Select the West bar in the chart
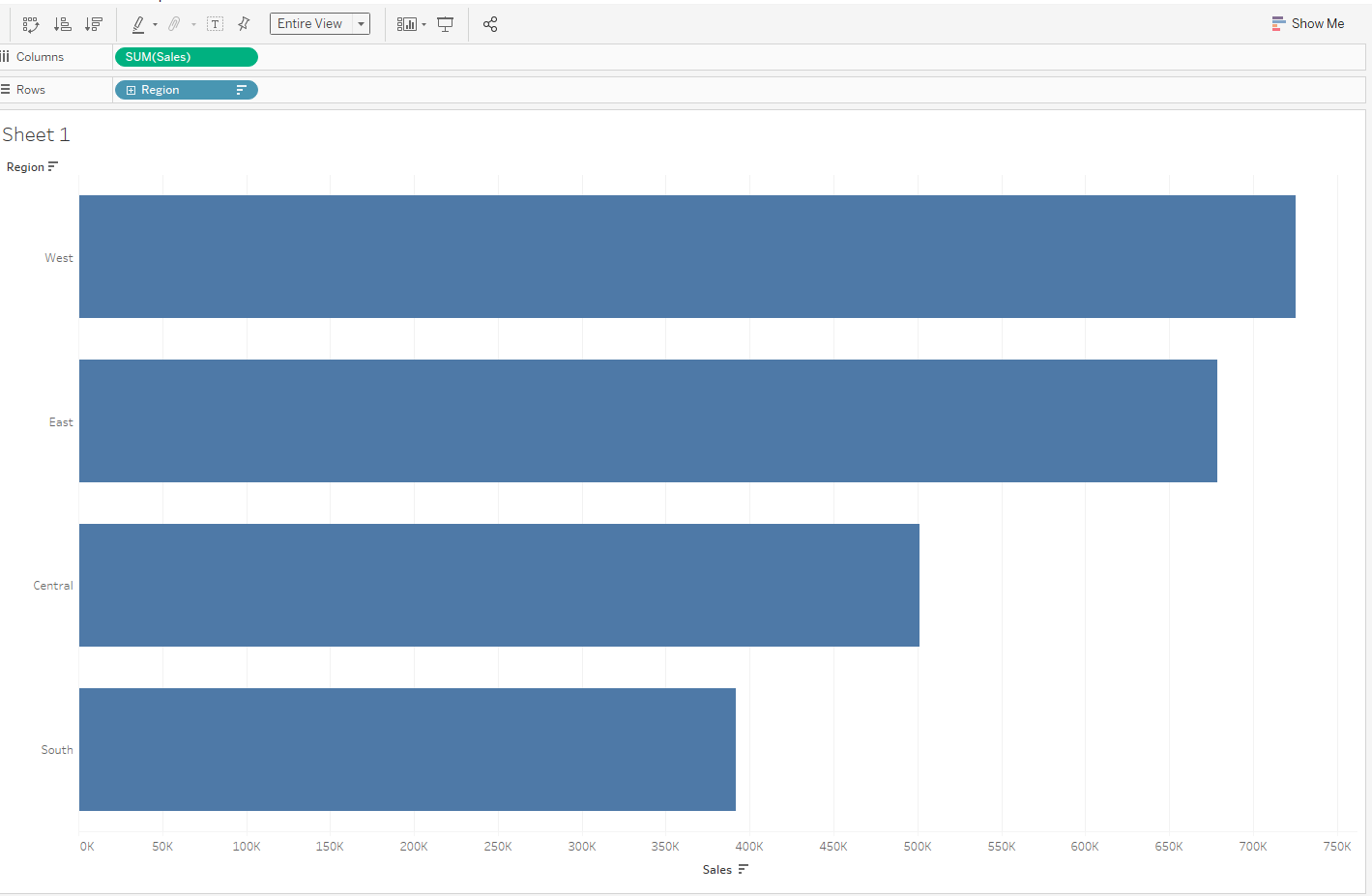 687,257
